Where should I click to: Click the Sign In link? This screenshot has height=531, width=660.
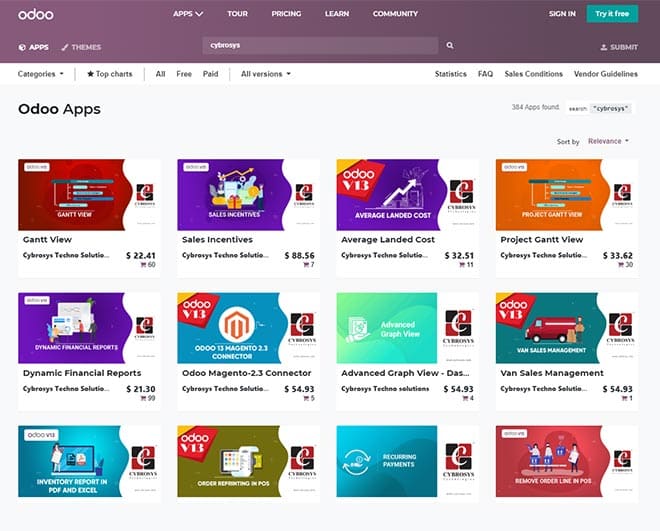[562, 14]
